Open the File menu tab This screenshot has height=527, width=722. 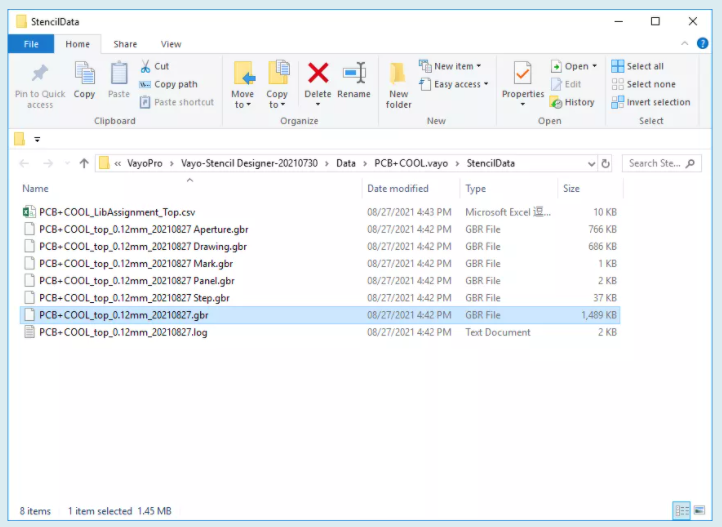point(31,44)
